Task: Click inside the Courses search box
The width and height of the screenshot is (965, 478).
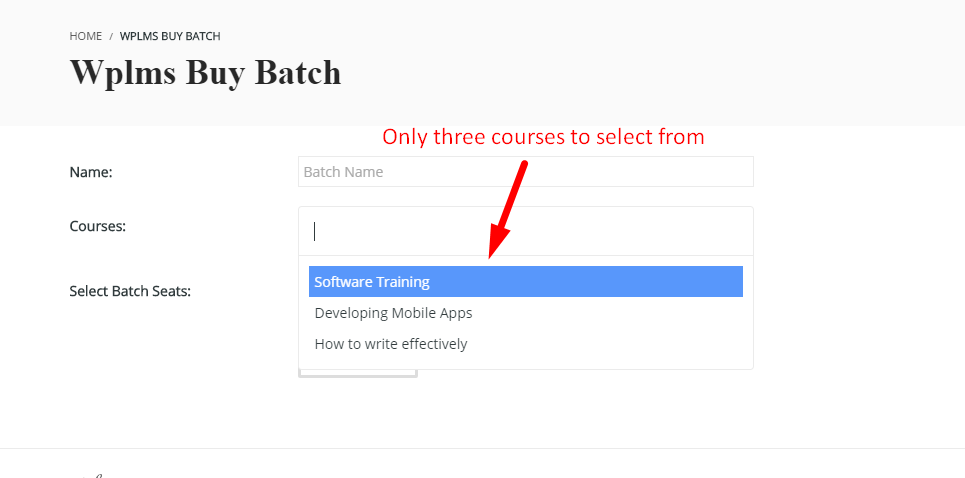Action: [x=526, y=231]
